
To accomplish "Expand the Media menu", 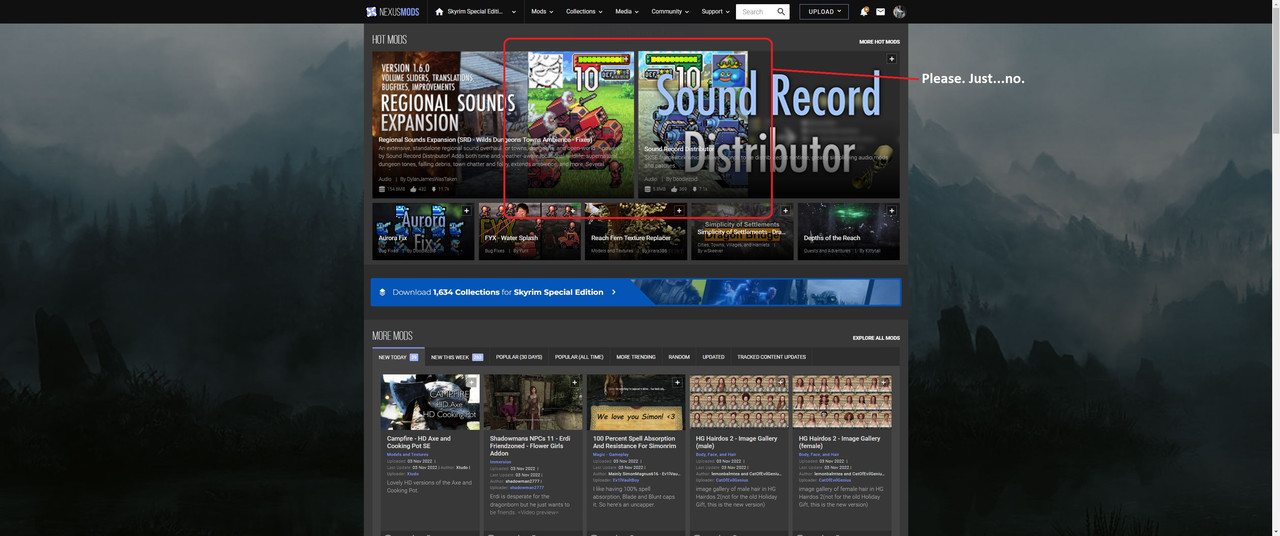I will pos(627,12).
